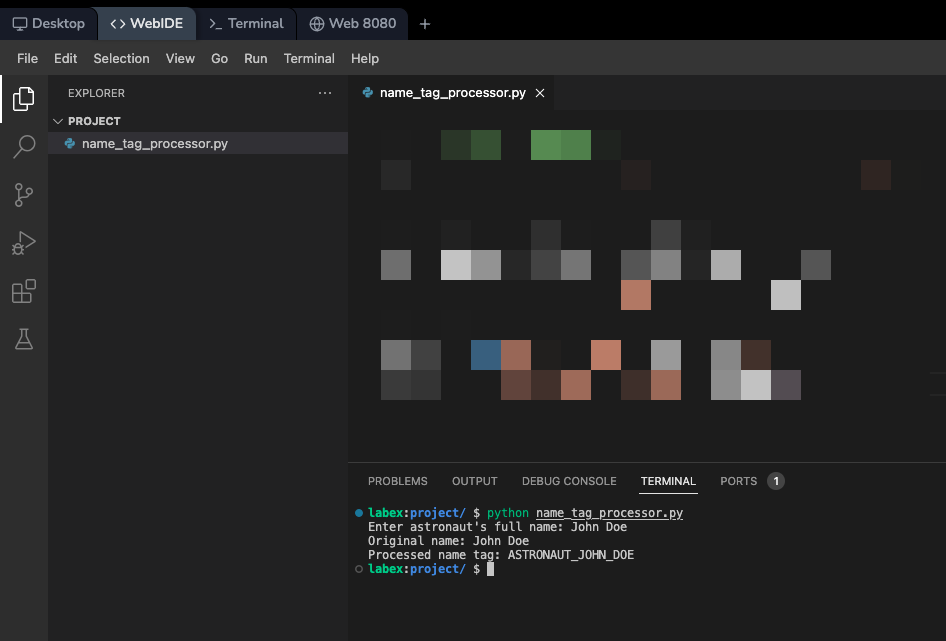Screen dimensions: 946x641
Task: Click inside the terminal prompt
Action: click(490, 568)
